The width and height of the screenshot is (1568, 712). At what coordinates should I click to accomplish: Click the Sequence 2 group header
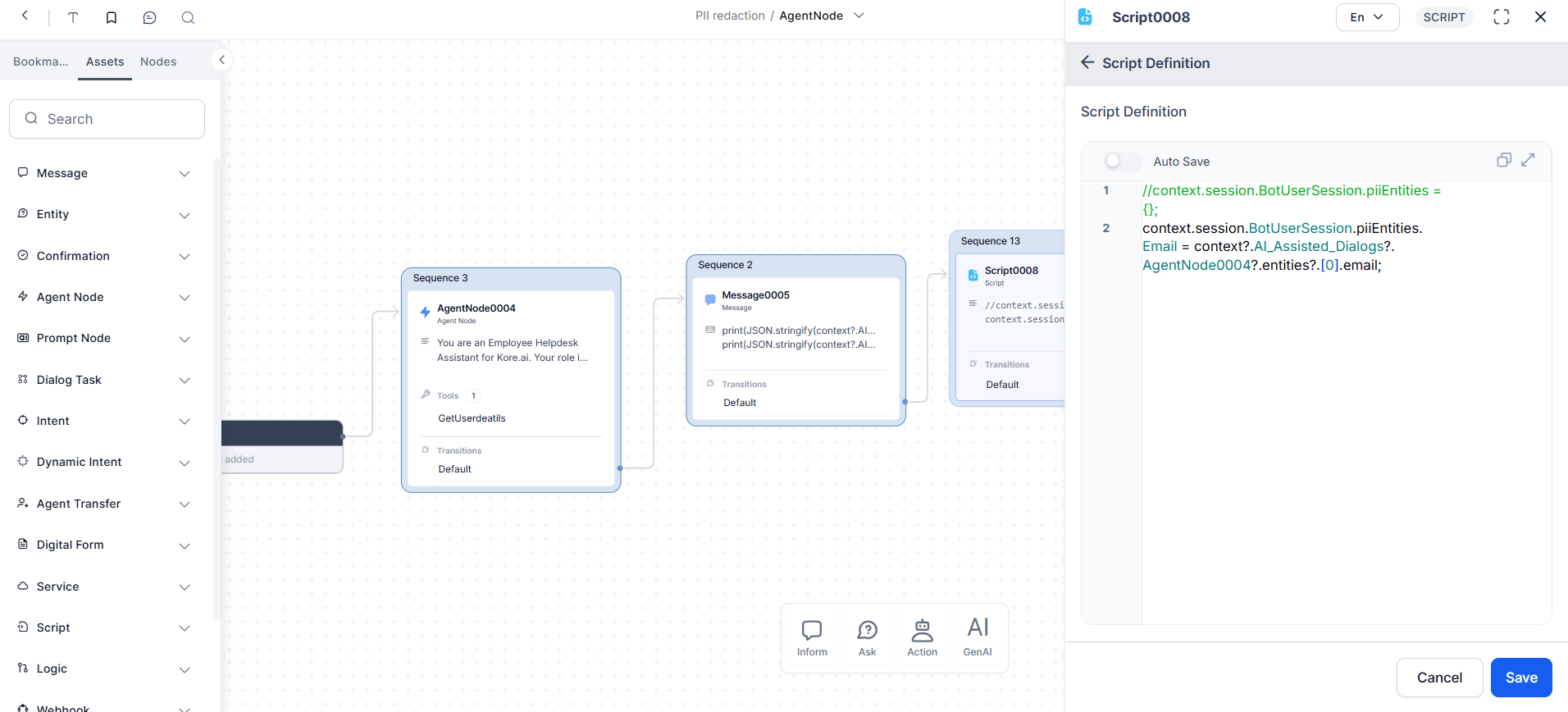click(x=795, y=265)
